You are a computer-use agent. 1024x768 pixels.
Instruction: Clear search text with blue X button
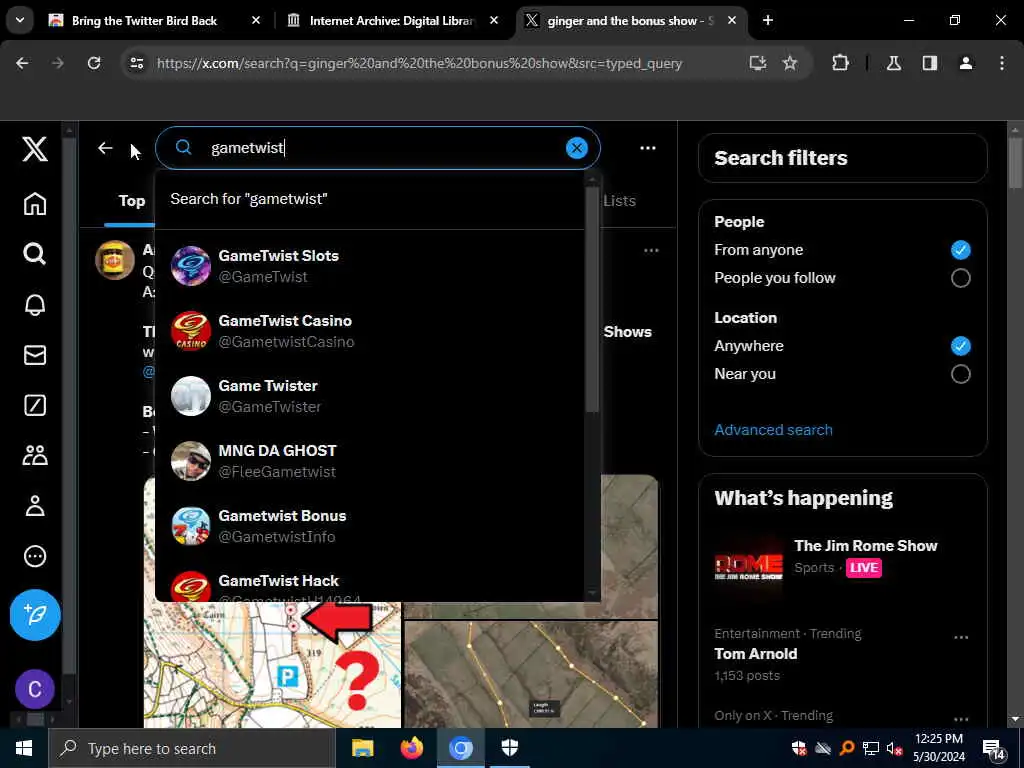pos(577,148)
